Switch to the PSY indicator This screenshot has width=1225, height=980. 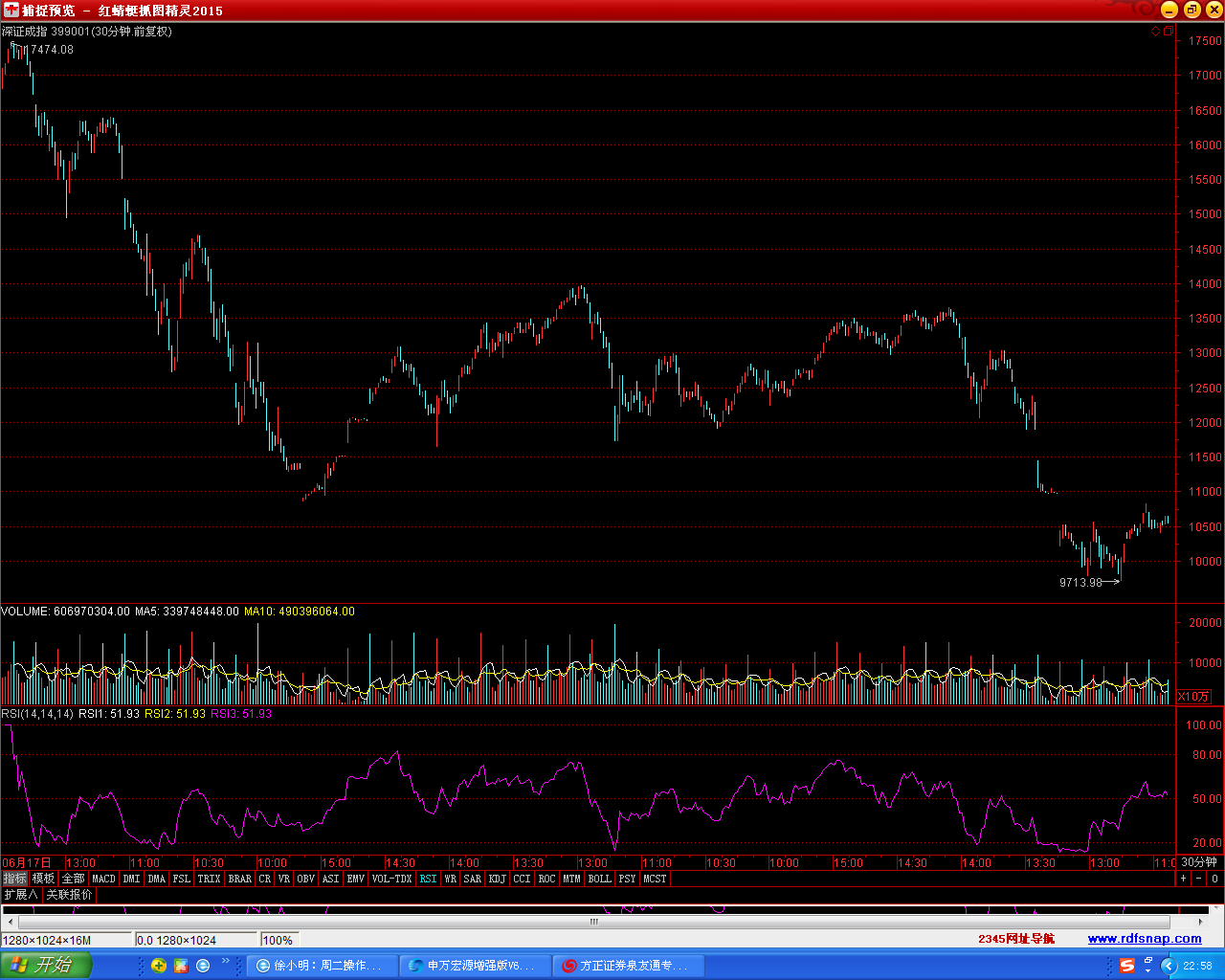click(x=627, y=879)
